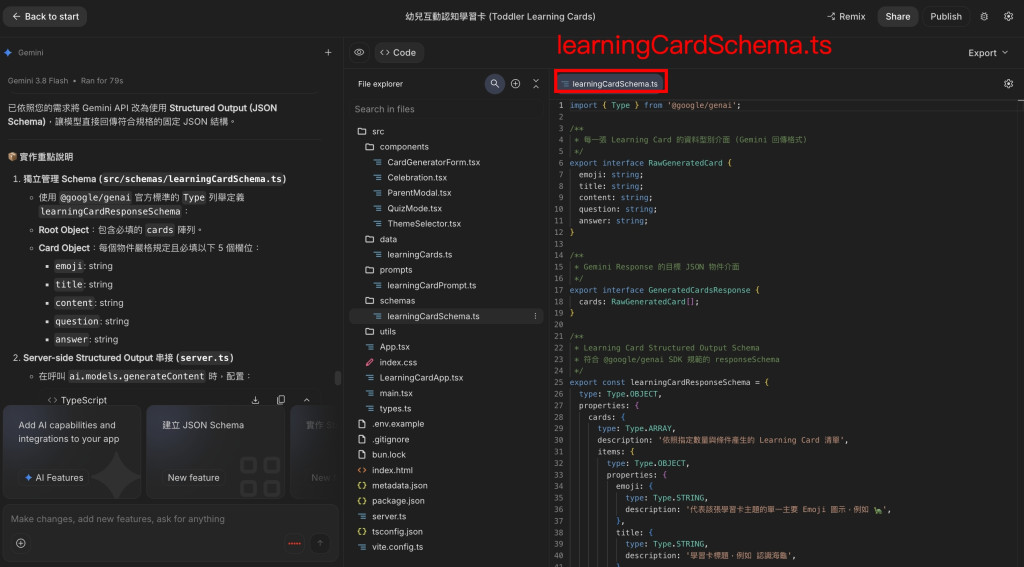Switch to preview with the eye icon

click(359, 52)
